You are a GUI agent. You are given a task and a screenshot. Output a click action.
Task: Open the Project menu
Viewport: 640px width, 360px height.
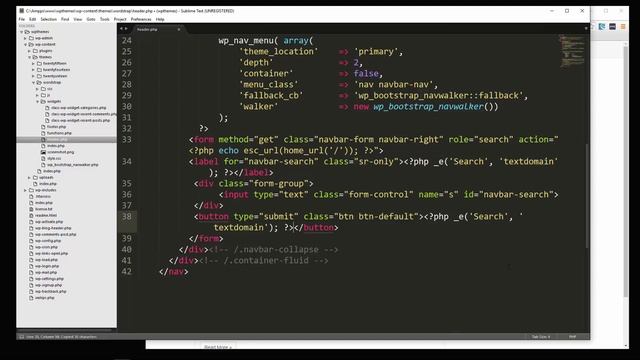pos(120,19)
